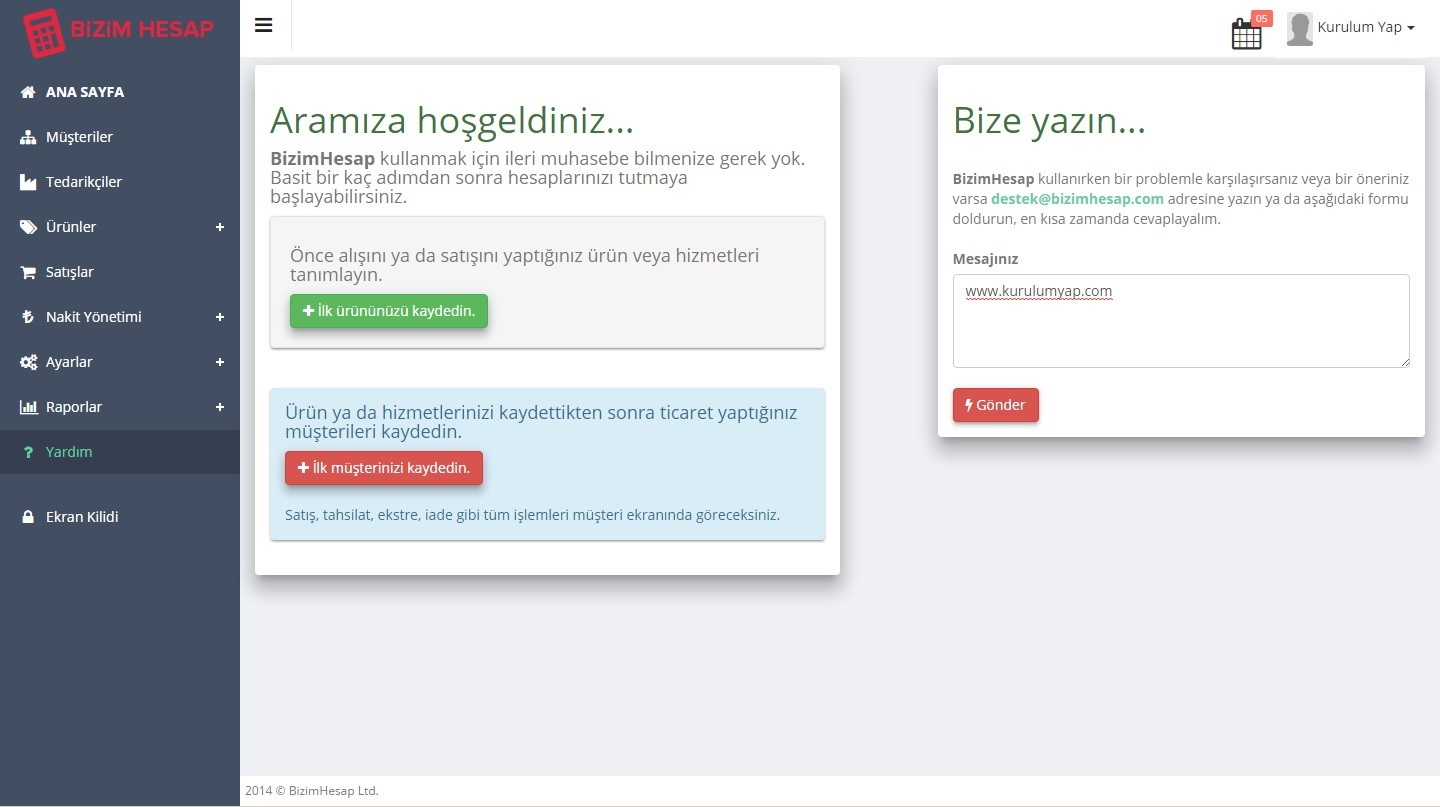Click the Yardım question mark icon

(28, 452)
